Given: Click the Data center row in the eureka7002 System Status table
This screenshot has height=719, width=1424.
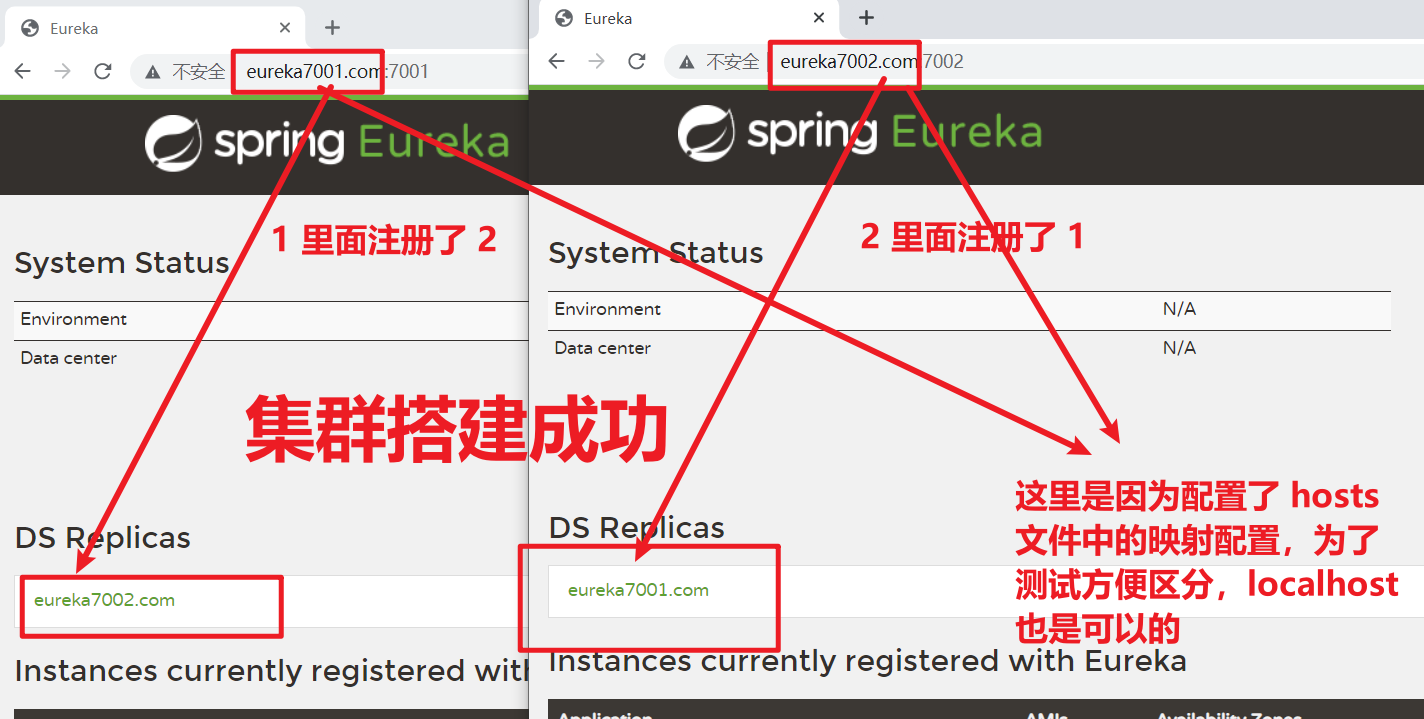Looking at the screenshot, I should 969,349.
